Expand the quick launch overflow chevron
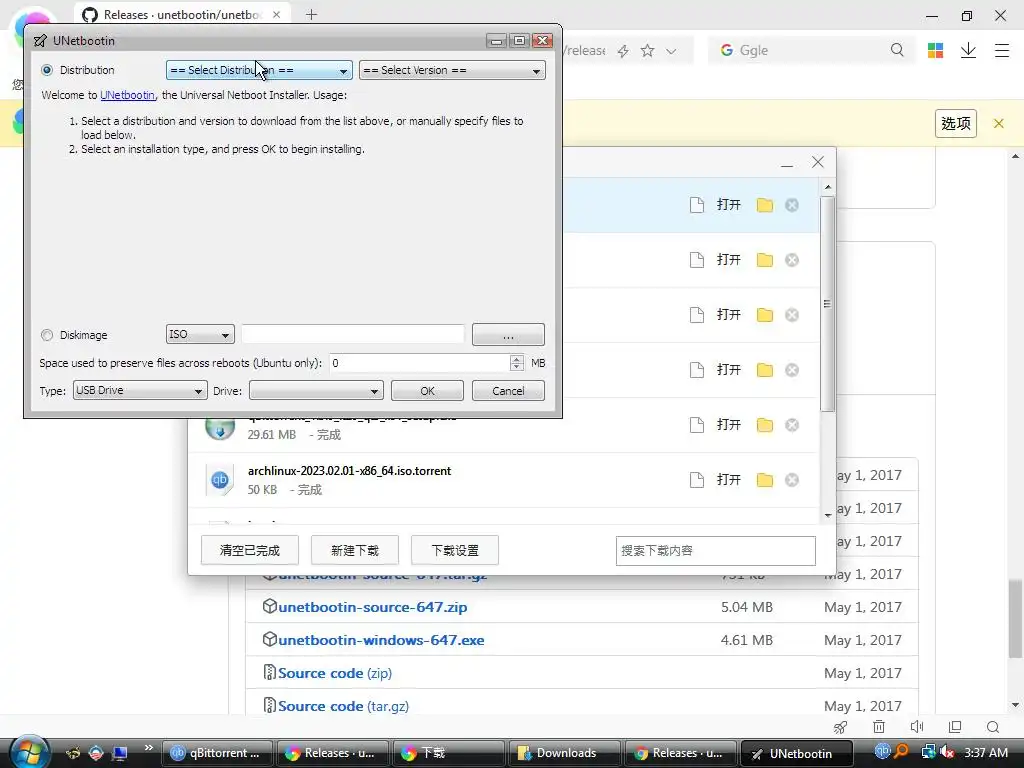 pos(148,747)
